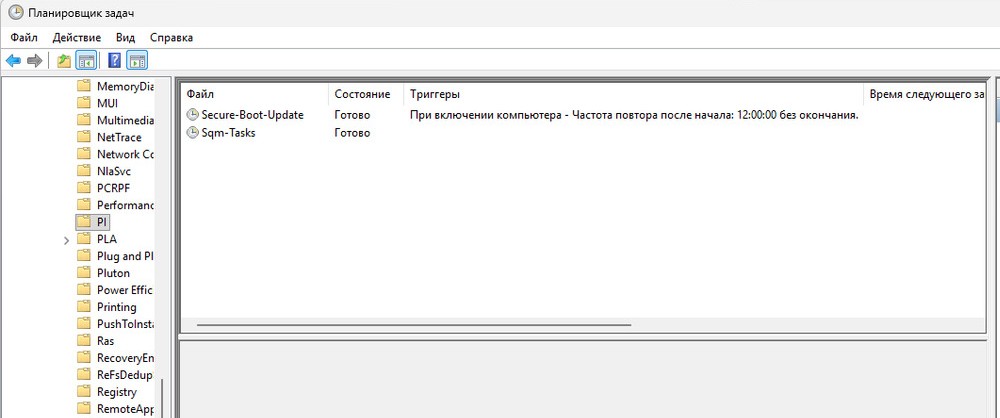Image resolution: width=1000 pixels, height=418 pixels.
Task: Click the folder icon next to Registry
Action: coord(84,391)
